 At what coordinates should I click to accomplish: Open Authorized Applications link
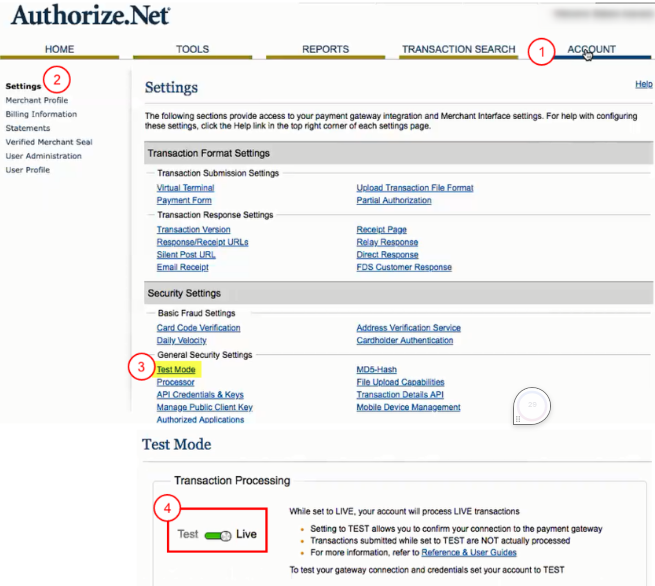coord(200,420)
